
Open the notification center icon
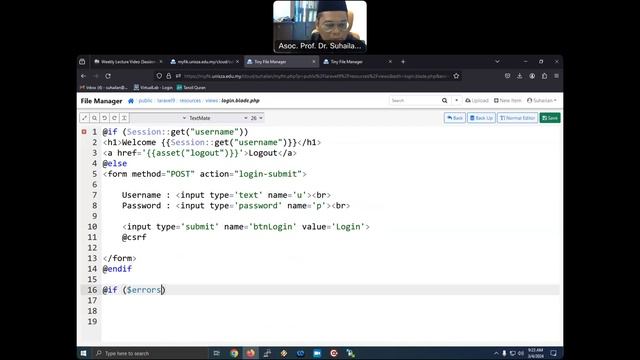(553, 353)
